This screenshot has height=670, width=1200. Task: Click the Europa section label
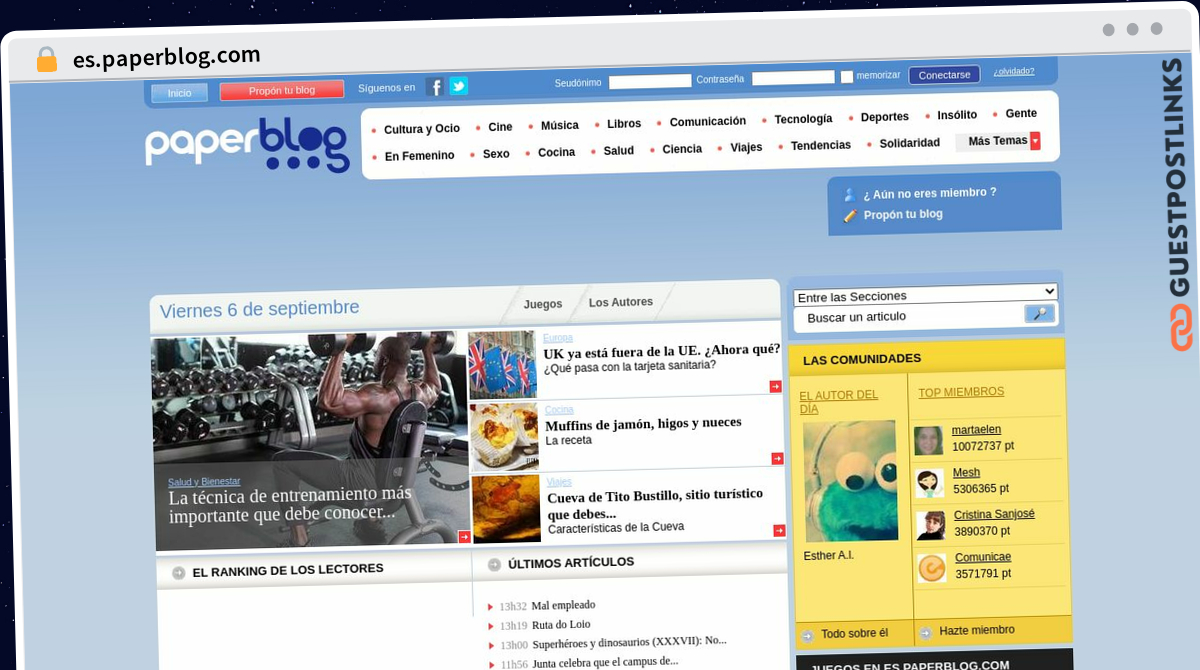click(558, 338)
